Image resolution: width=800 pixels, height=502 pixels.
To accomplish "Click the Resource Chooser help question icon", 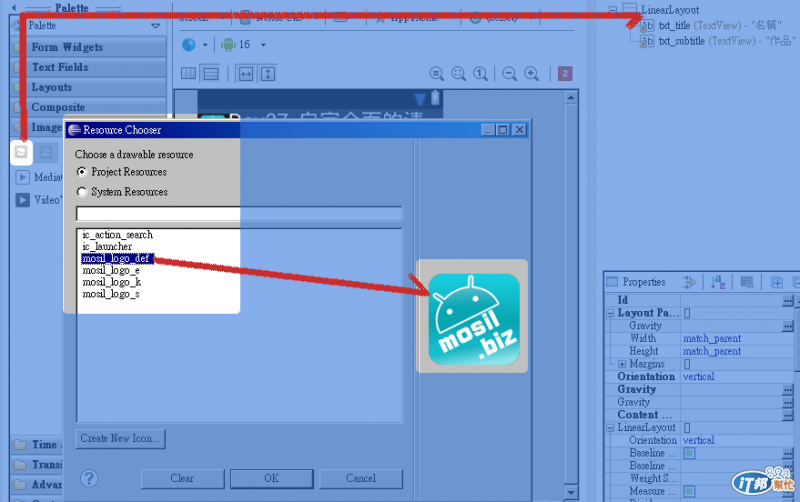I will 89,479.
